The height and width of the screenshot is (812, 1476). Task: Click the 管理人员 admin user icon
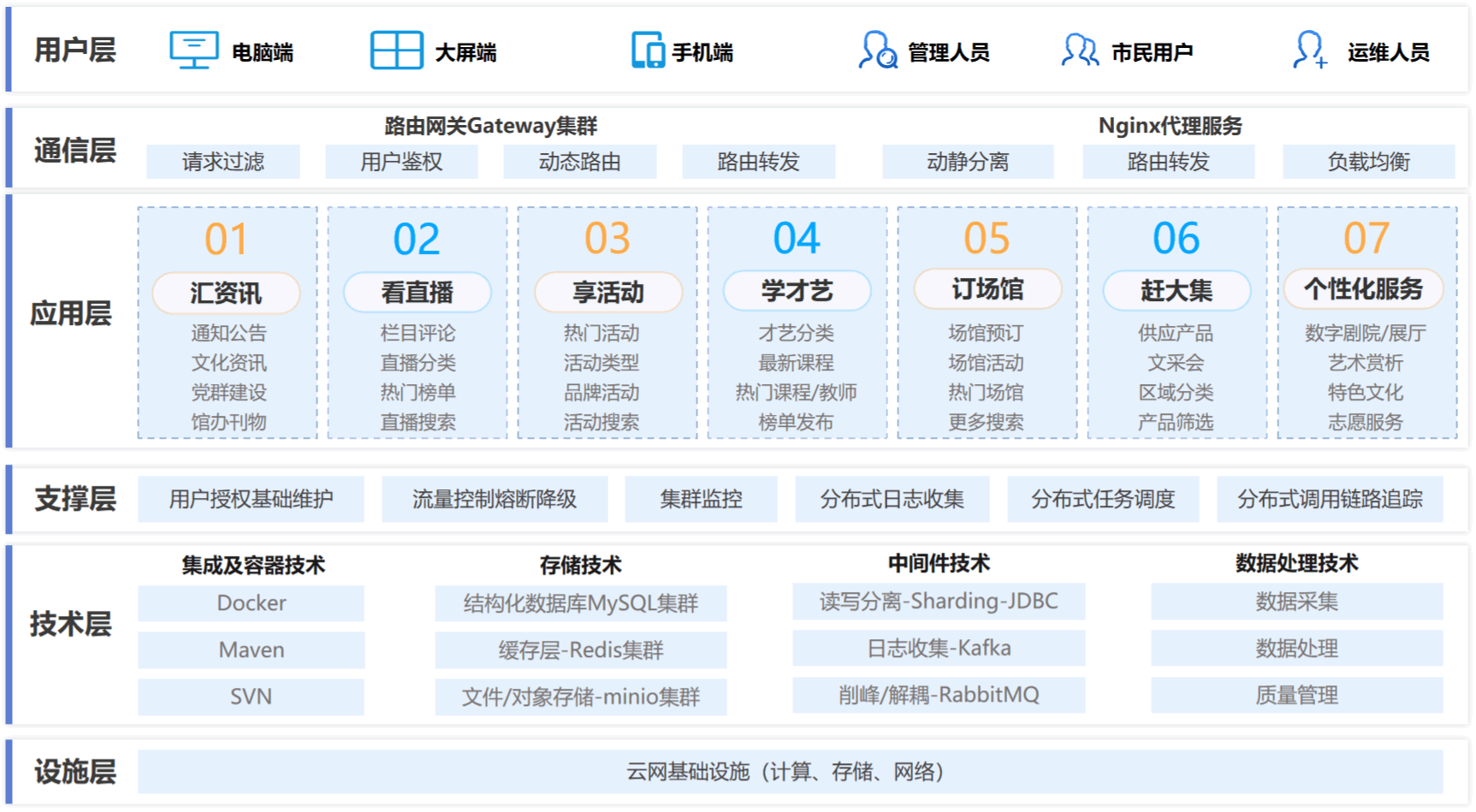[878, 50]
